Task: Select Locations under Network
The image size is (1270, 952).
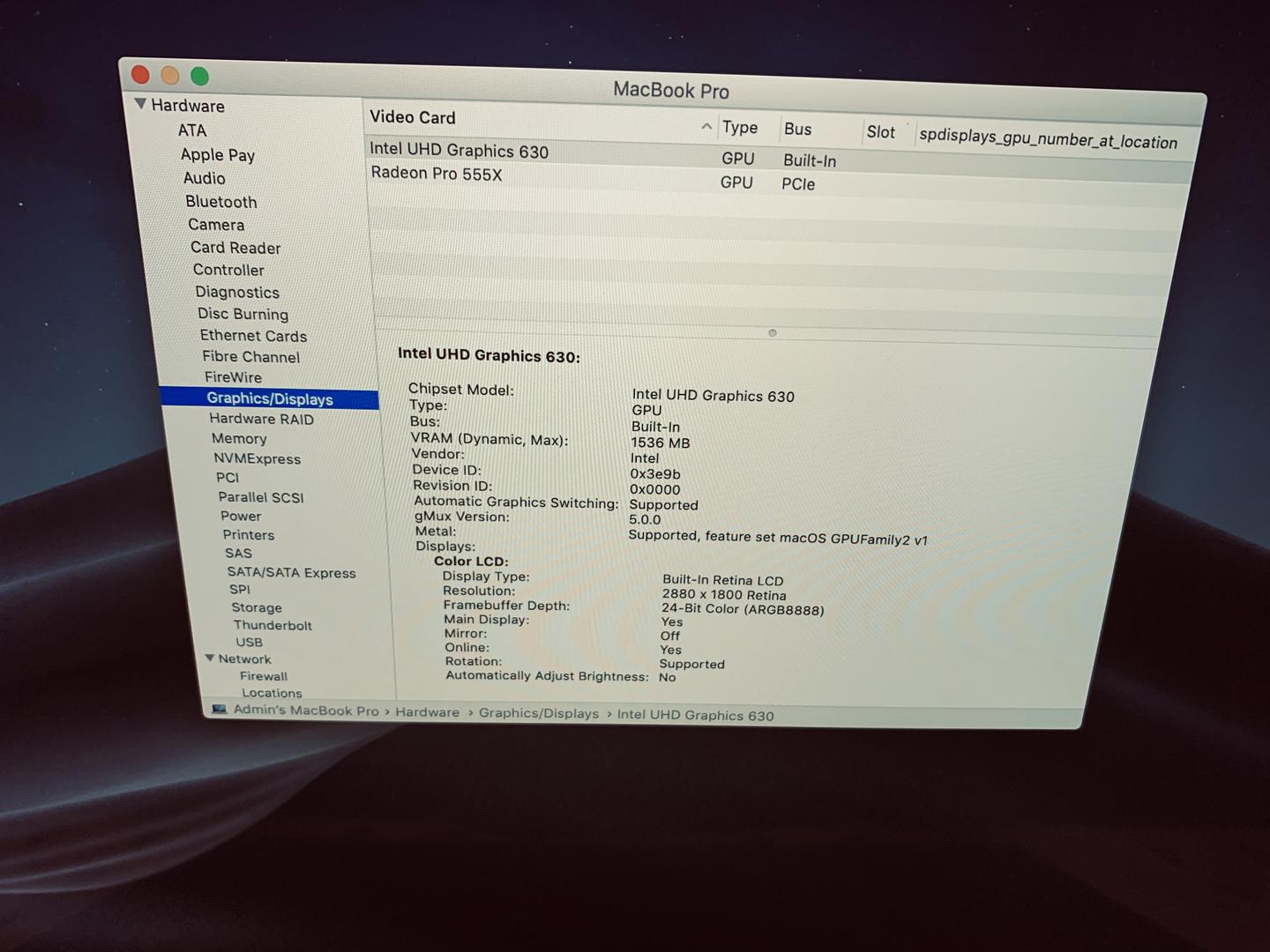Action: tap(272, 693)
